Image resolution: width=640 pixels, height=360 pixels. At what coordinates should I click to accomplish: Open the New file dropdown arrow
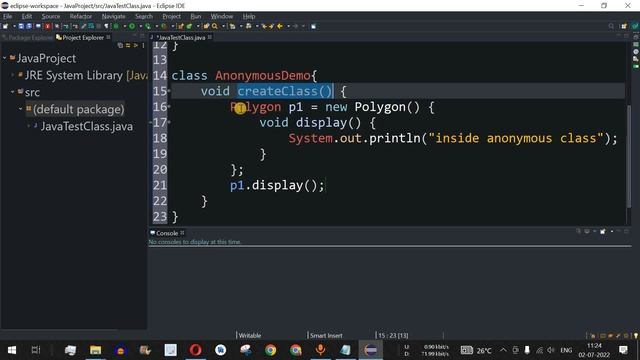point(14,26)
